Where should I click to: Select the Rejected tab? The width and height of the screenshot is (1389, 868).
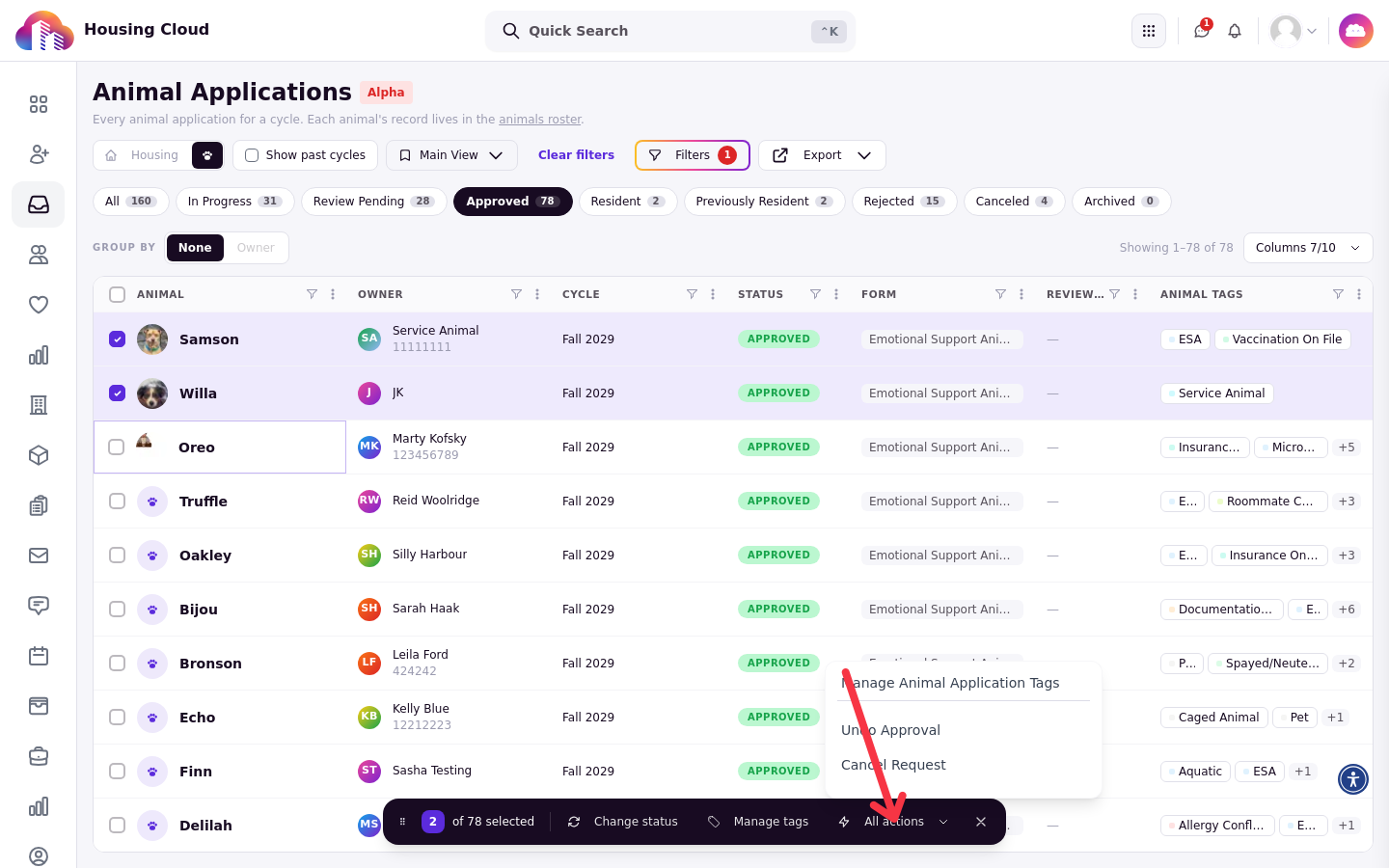pos(904,202)
